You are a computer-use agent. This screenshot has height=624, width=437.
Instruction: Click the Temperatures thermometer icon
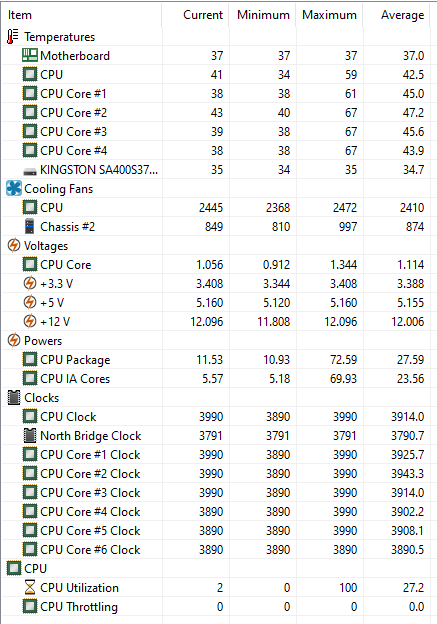pos(13,37)
